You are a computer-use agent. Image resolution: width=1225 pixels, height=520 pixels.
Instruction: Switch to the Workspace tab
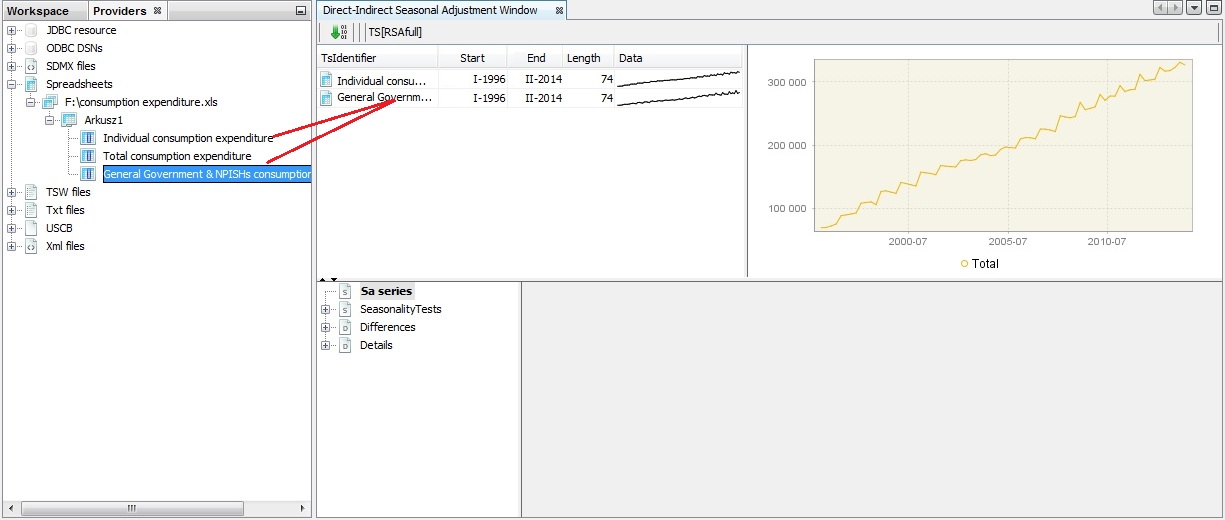point(38,11)
